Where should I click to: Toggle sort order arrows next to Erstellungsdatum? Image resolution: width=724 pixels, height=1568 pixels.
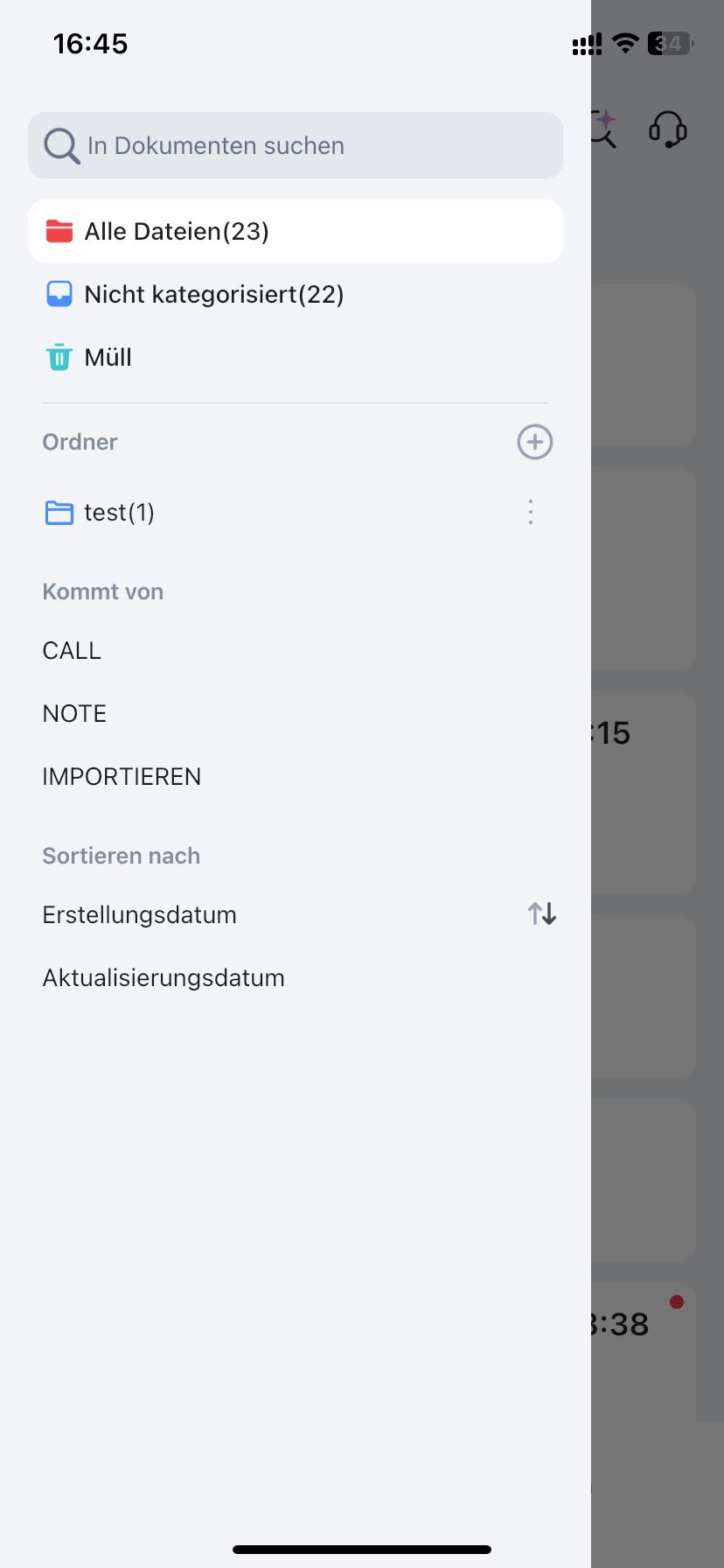[x=542, y=914]
